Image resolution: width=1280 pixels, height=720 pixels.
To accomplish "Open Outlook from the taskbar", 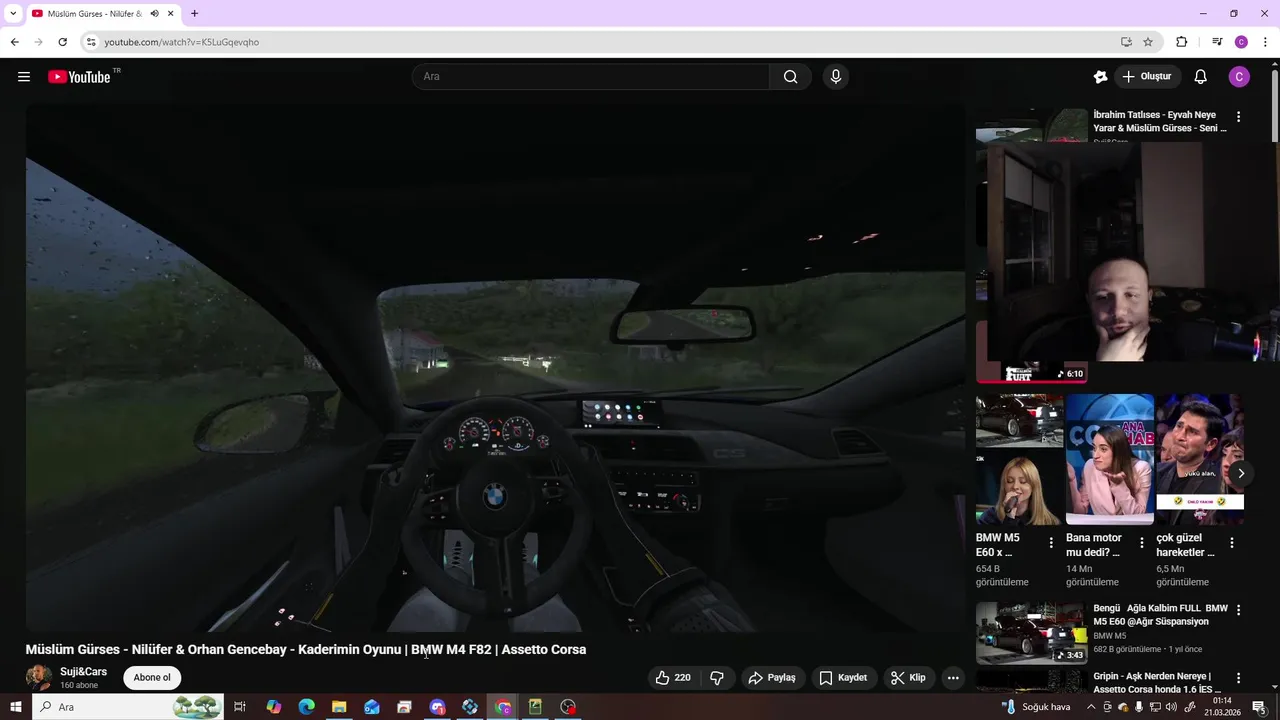I will click(x=372, y=707).
